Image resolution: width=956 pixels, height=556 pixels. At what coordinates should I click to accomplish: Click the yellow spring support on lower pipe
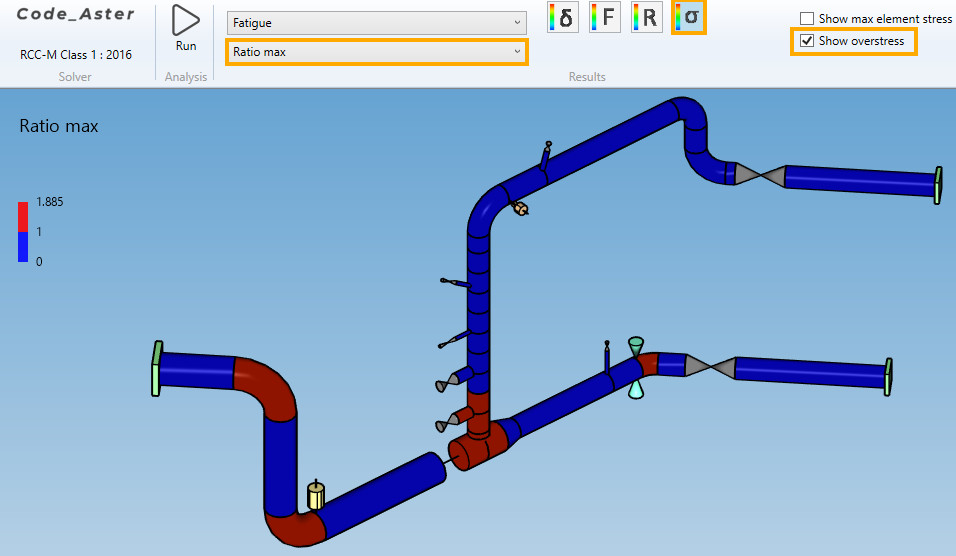point(316,495)
